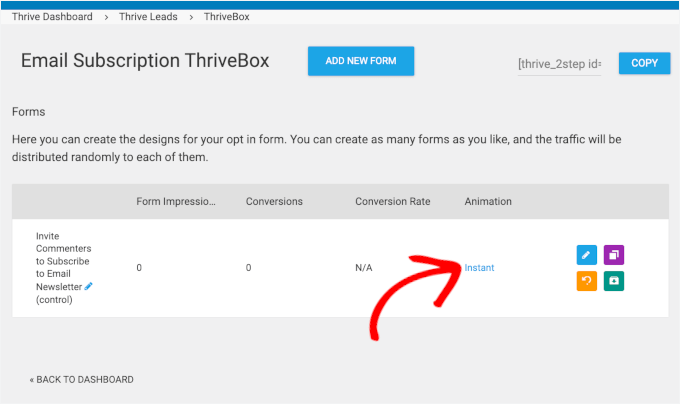Image resolution: width=680 pixels, height=404 pixels.
Task: Click the thrive_2step shortcode field
Action: point(559,63)
